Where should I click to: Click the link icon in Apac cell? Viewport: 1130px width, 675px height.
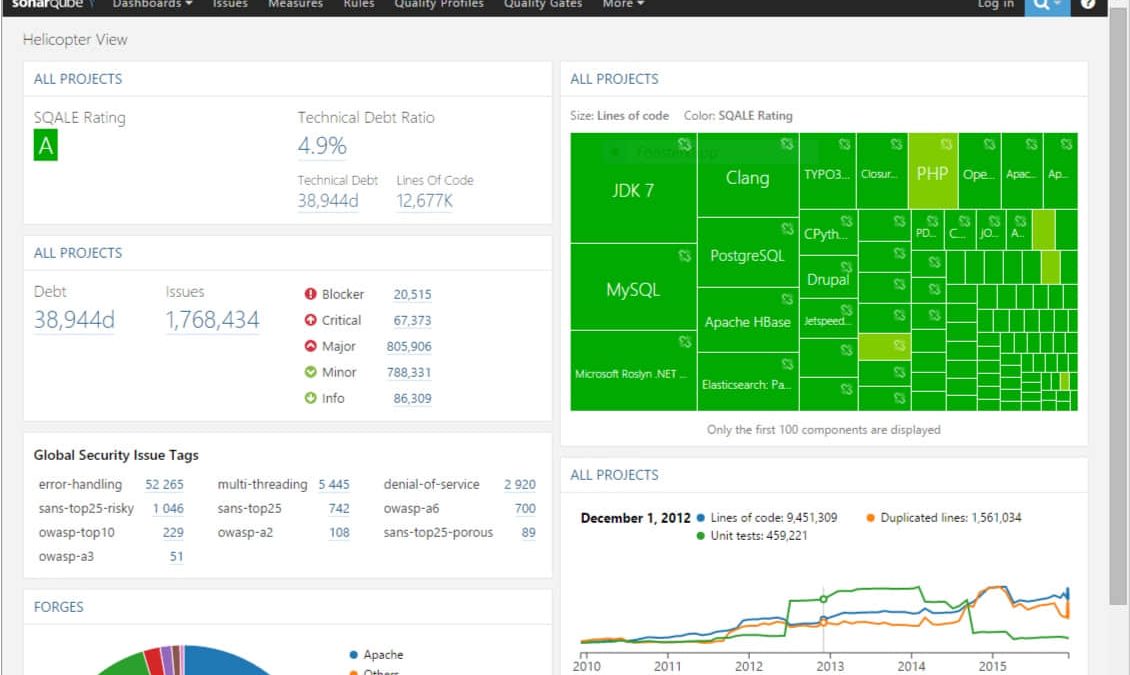click(x=1031, y=144)
